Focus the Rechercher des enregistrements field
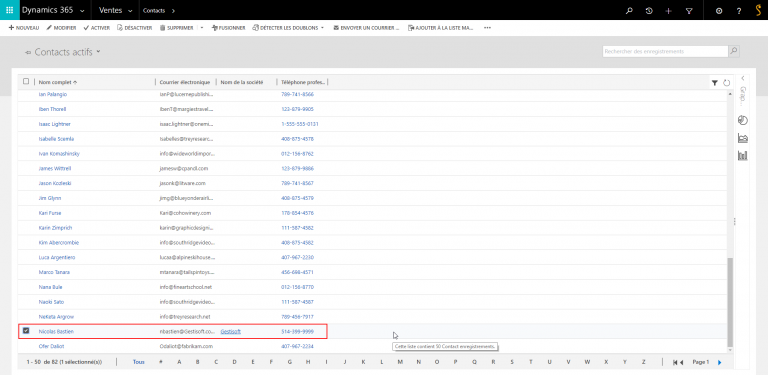The height and width of the screenshot is (375, 768). click(x=665, y=51)
